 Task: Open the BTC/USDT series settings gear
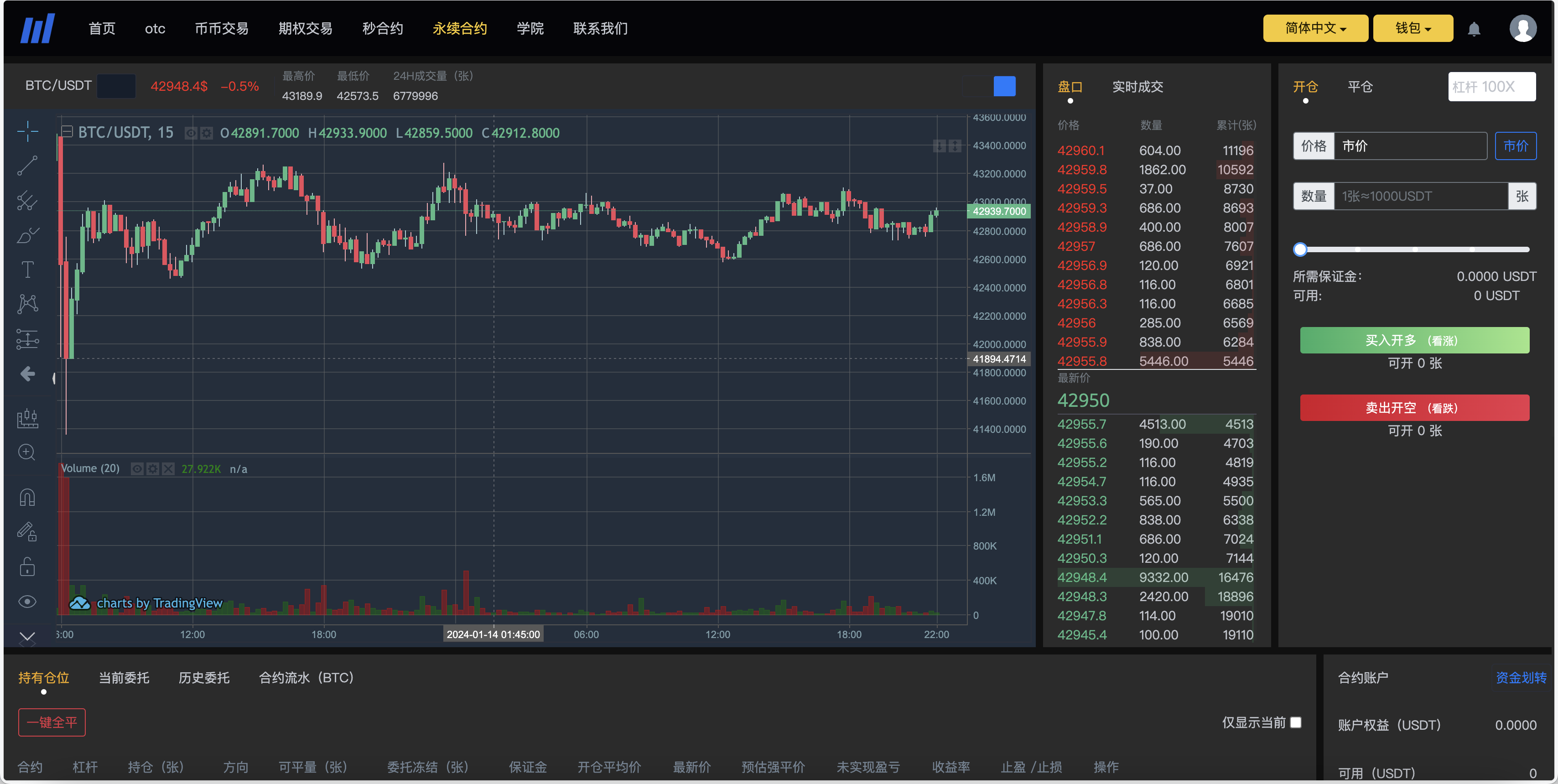[x=206, y=132]
